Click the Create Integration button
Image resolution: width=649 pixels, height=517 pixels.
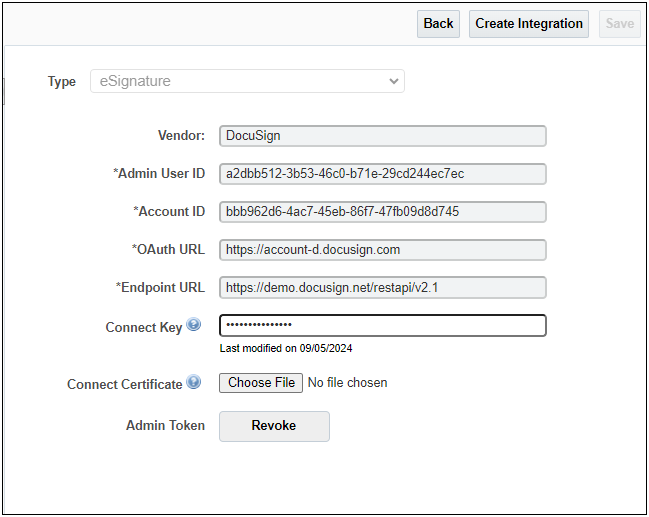[x=529, y=24]
